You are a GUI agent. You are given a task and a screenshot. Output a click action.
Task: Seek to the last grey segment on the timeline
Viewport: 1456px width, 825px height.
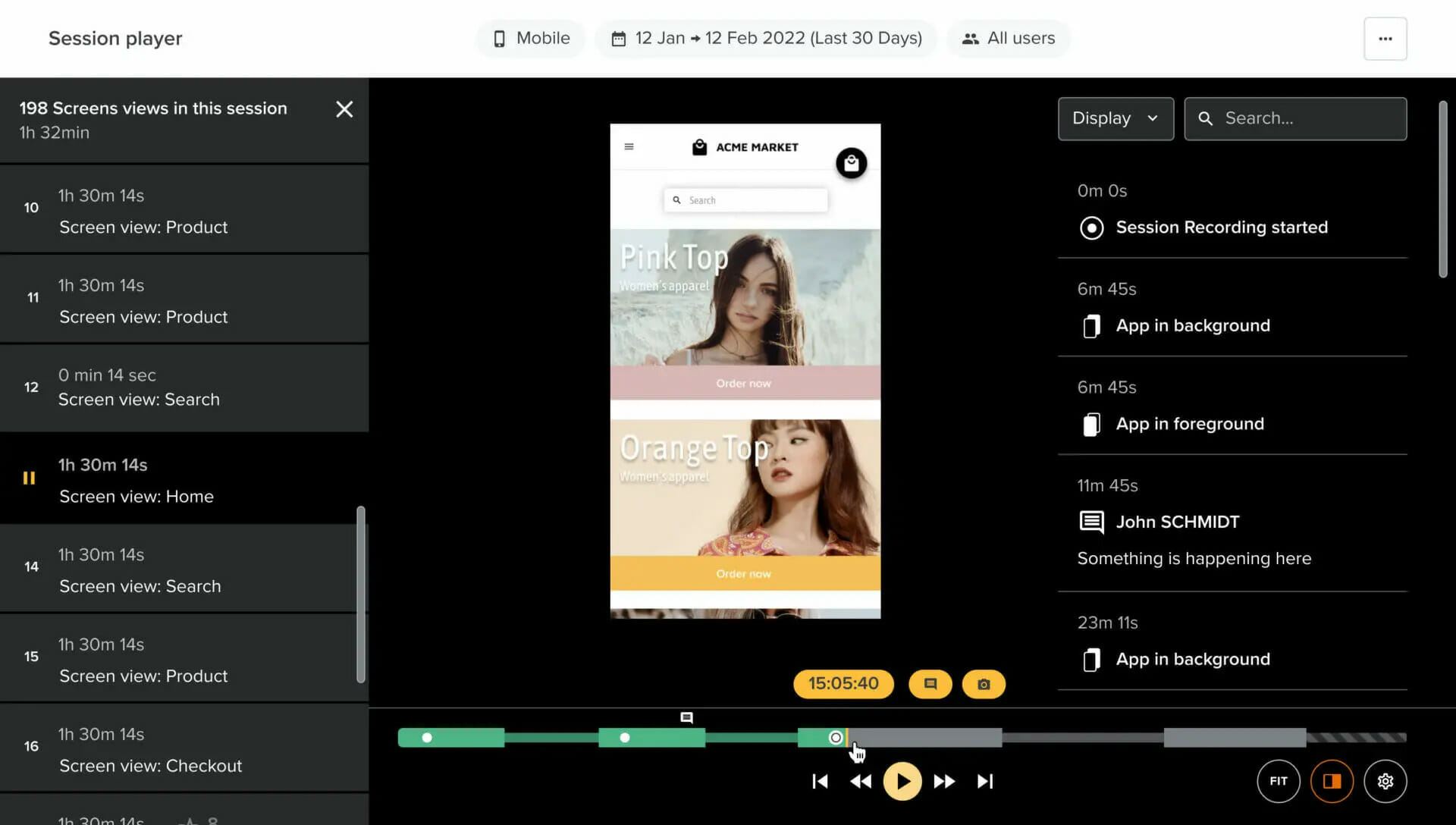[1235, 737]
